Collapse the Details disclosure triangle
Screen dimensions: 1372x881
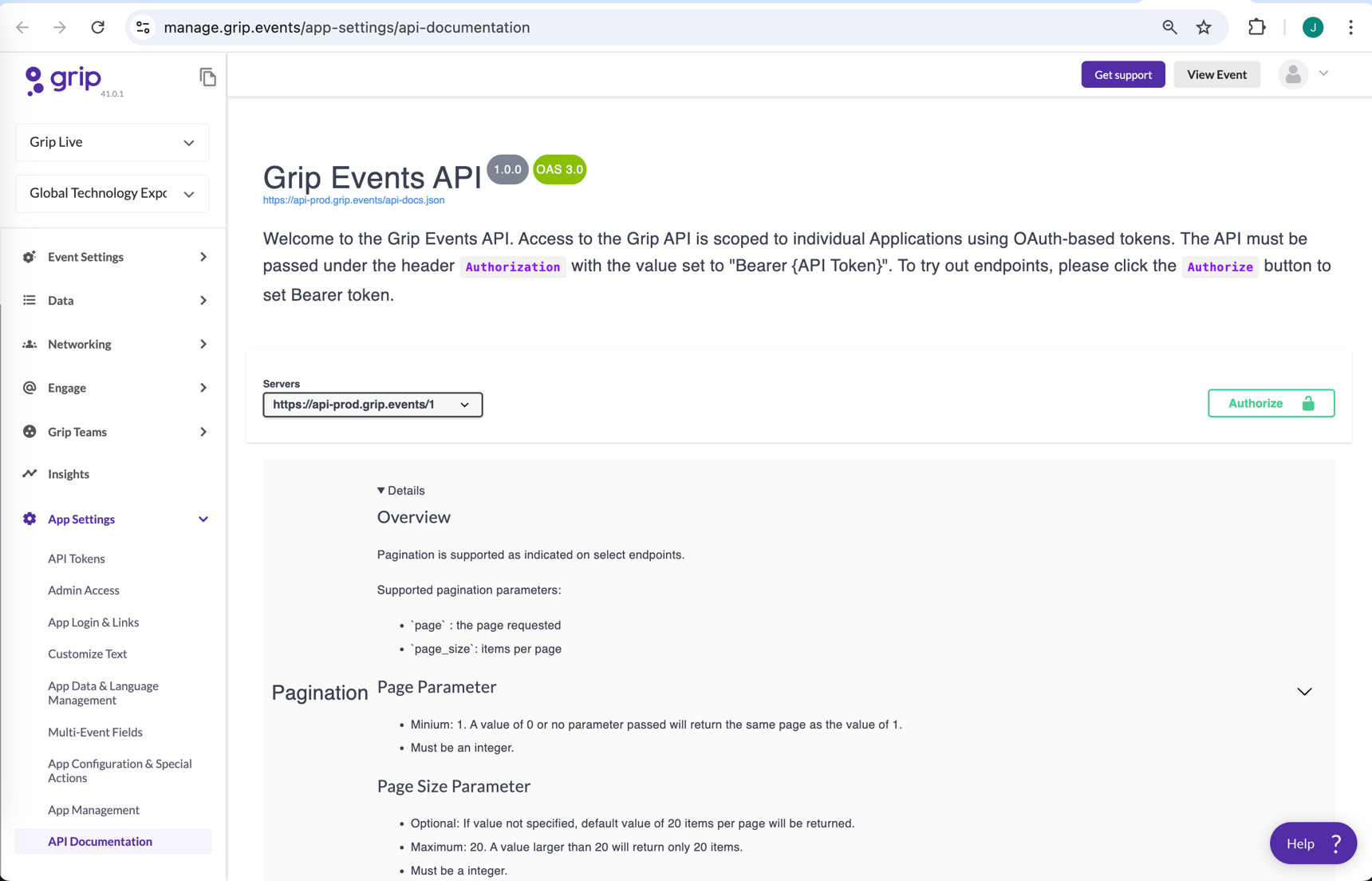tap(380, 490)
